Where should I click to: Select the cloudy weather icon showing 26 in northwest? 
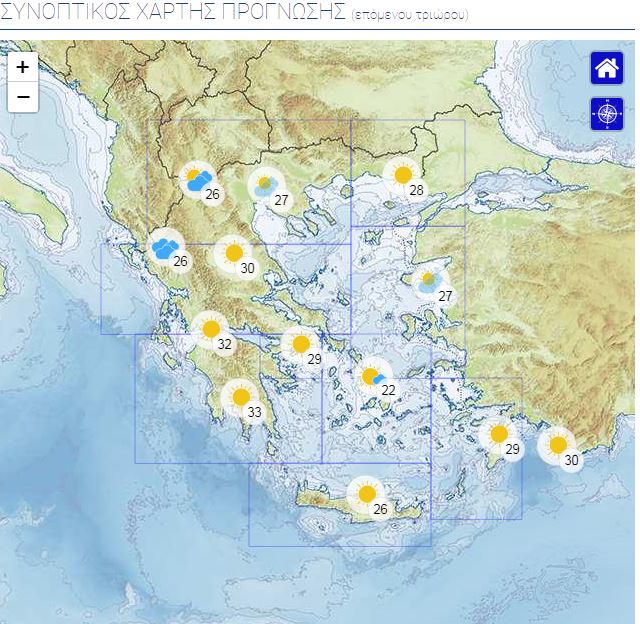pos(198,179)
